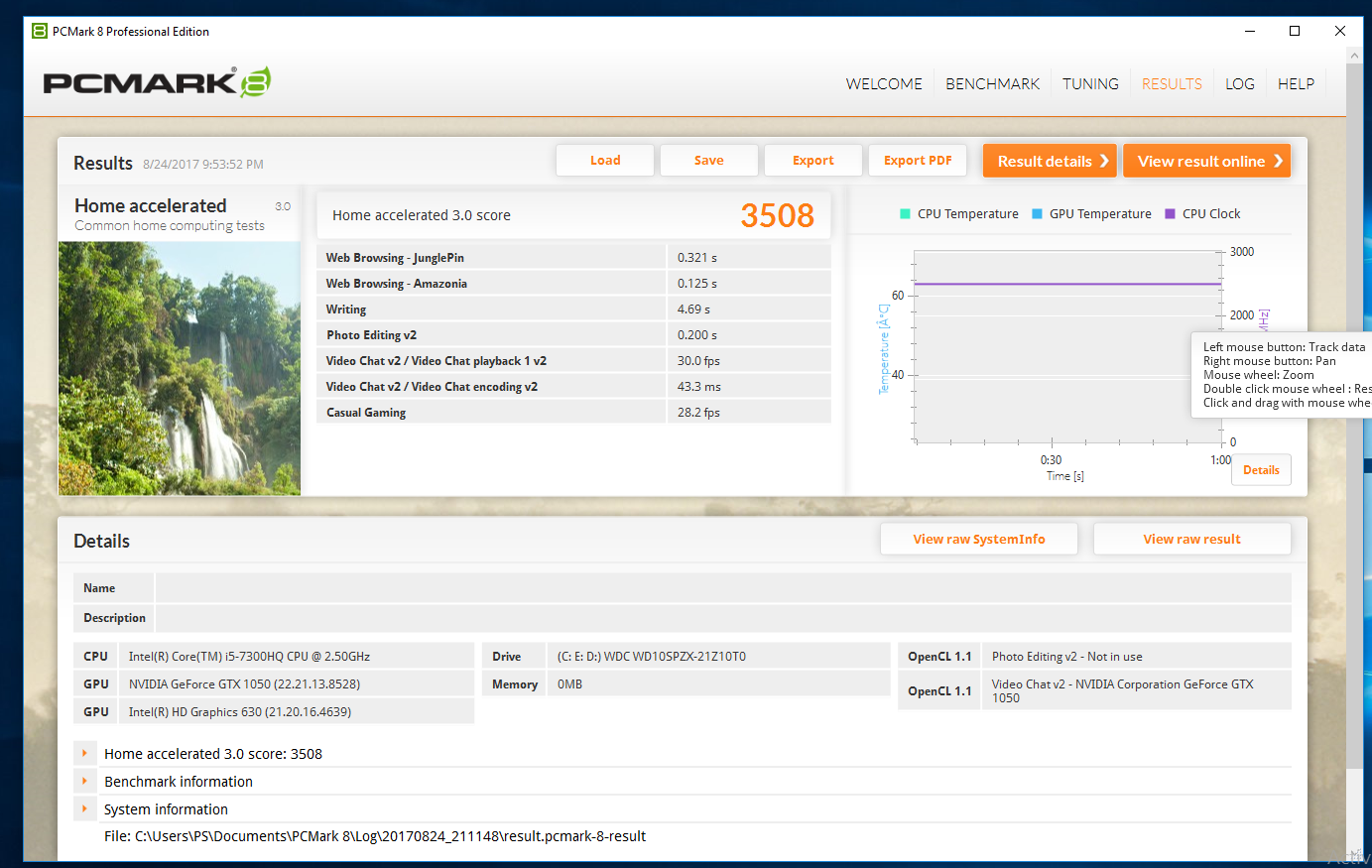The height and width of the screenshot is (868, 1372).
Task: Click View raw SystemInfo
Action: (979, 540)
